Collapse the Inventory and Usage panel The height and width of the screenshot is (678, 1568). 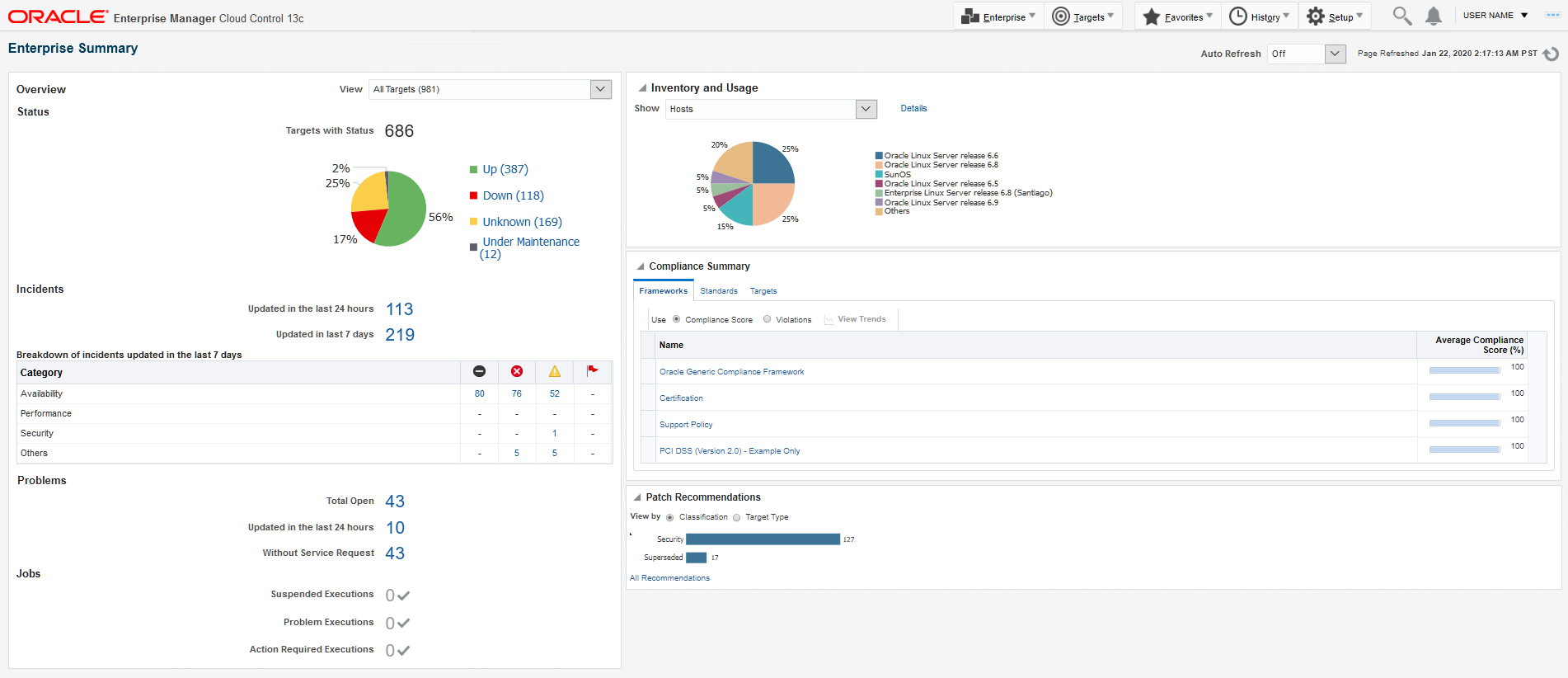coord(642,88)
